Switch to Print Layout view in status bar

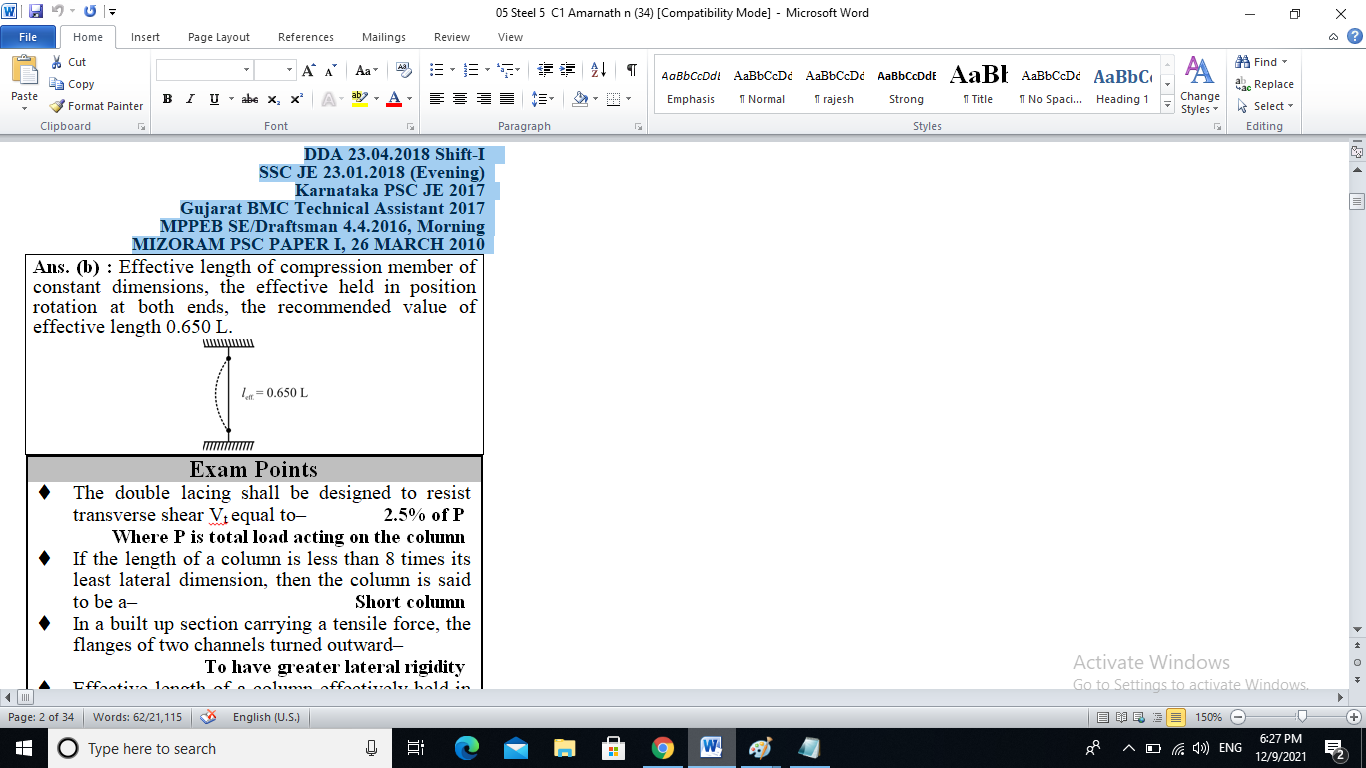click(1103, 717)
